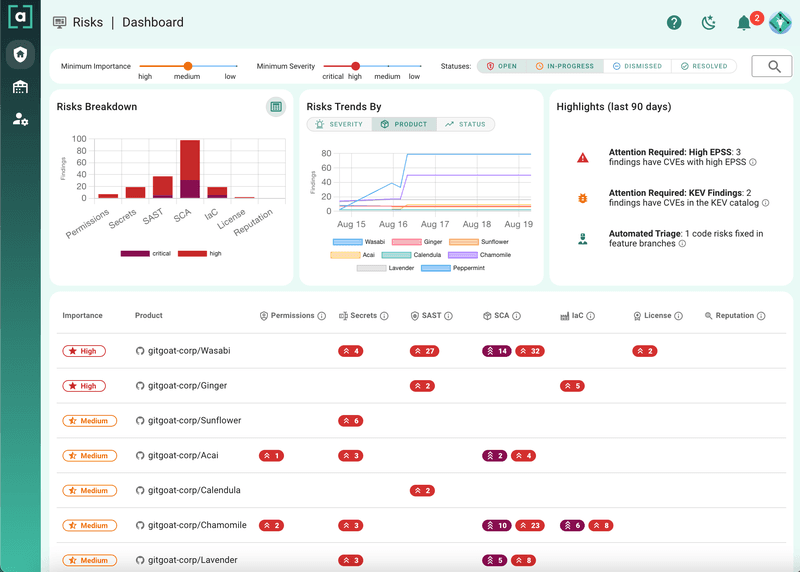800x572 pixels.
Task: Toggle dark mode moon icon
Action: pos(709,22)
